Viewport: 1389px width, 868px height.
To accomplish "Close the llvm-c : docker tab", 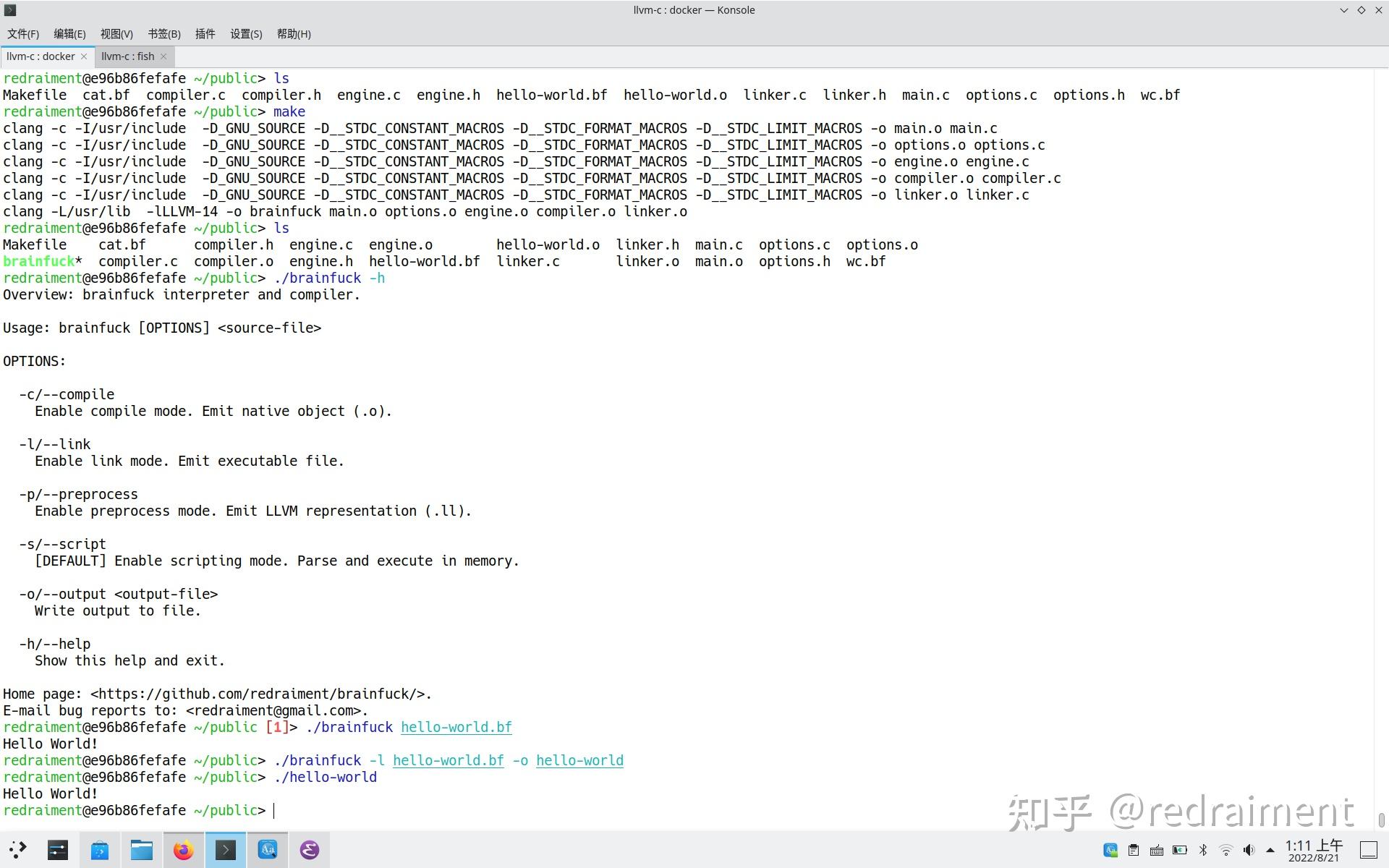I will click(84, 56).
